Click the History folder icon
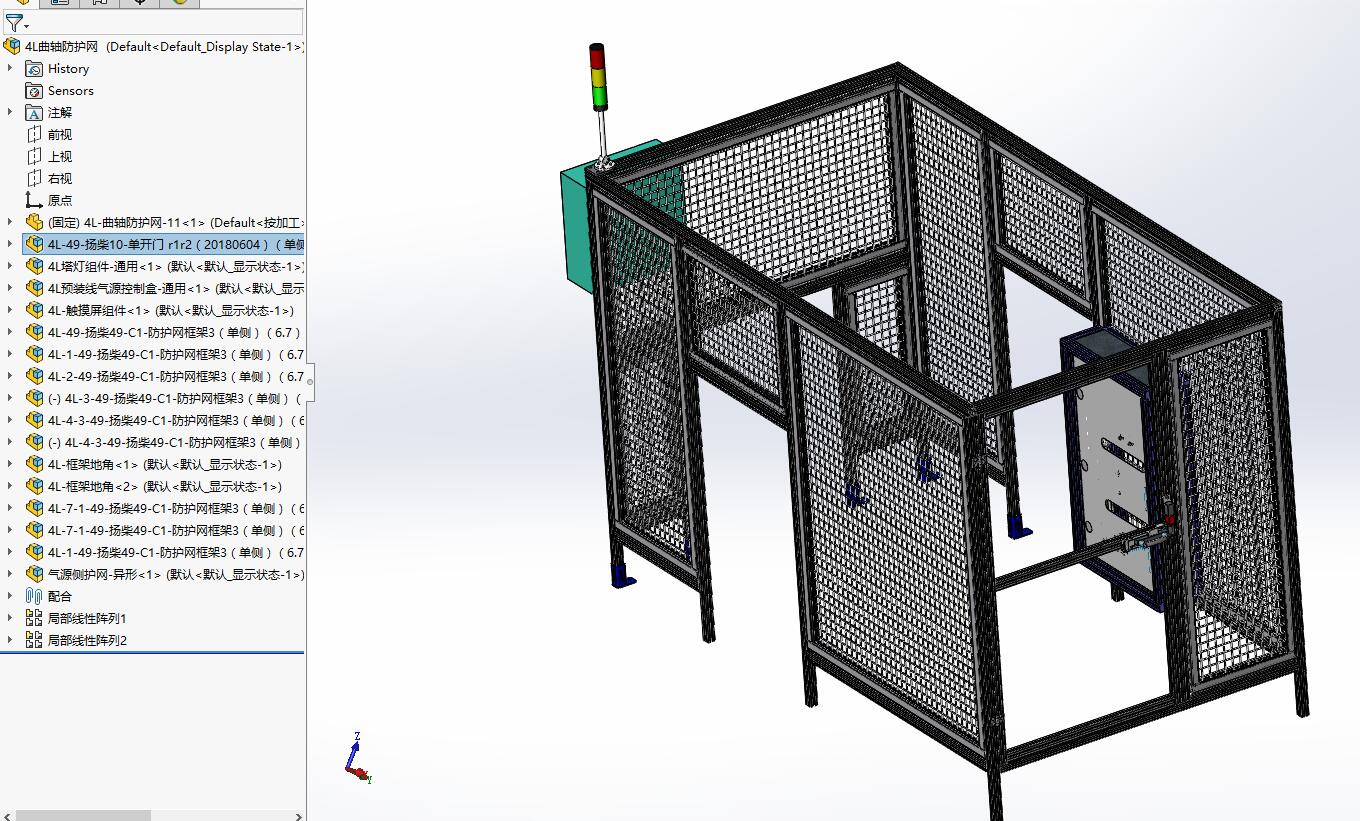The image size is (1360, 821). [x=34, y=69]
